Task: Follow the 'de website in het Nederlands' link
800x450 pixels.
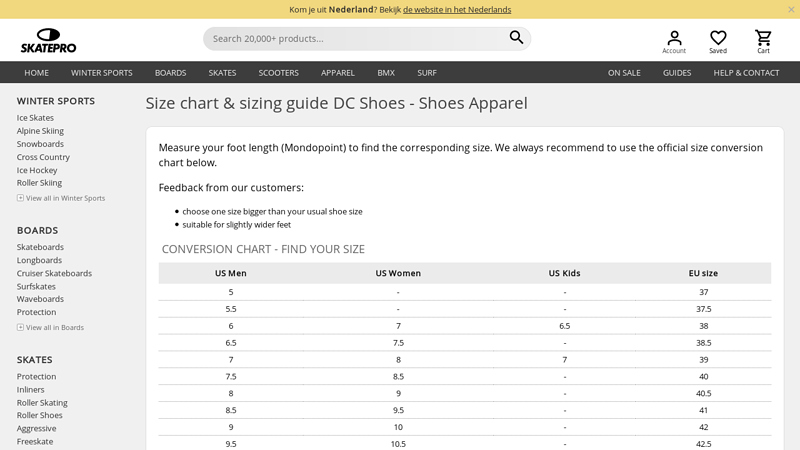Action: pos(457,10)
